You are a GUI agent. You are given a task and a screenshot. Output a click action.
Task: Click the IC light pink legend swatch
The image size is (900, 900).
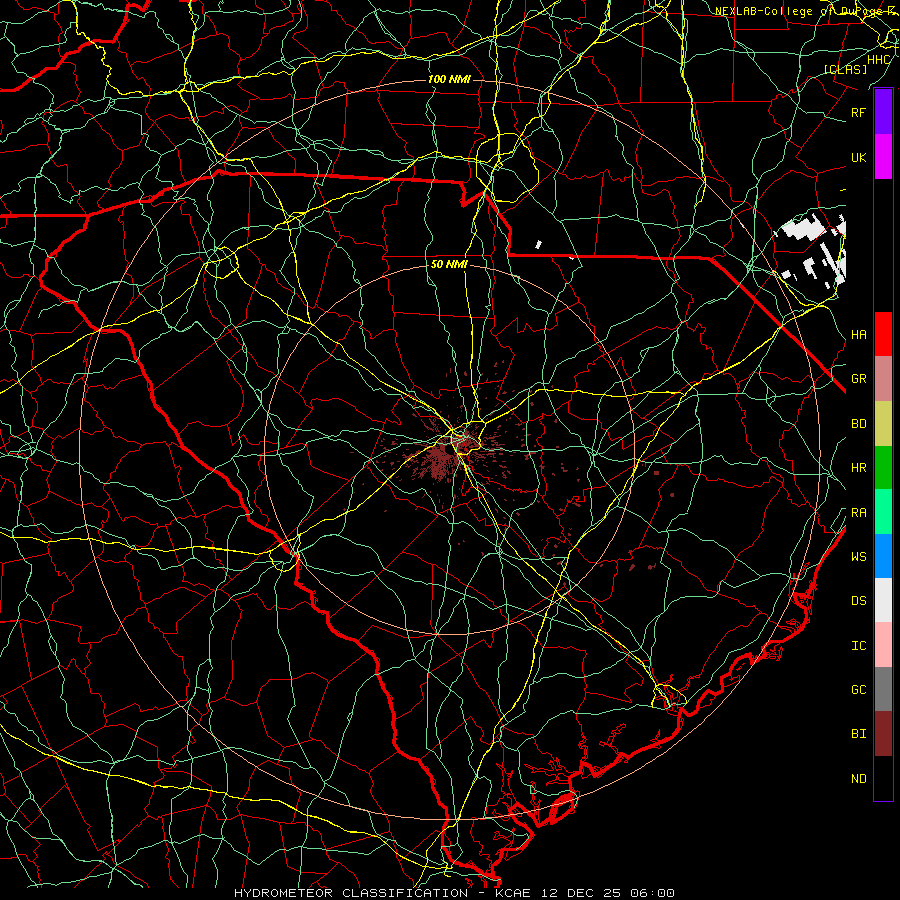point(883,645)
